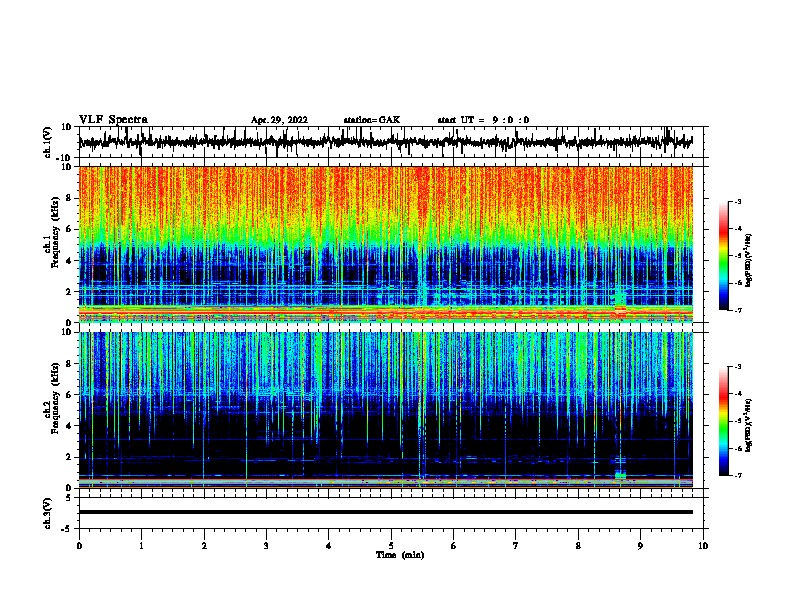Click the "station=GAK" header text
Image resolution: width=792 pixels, height=612 pixels.
tap(372, 120)
